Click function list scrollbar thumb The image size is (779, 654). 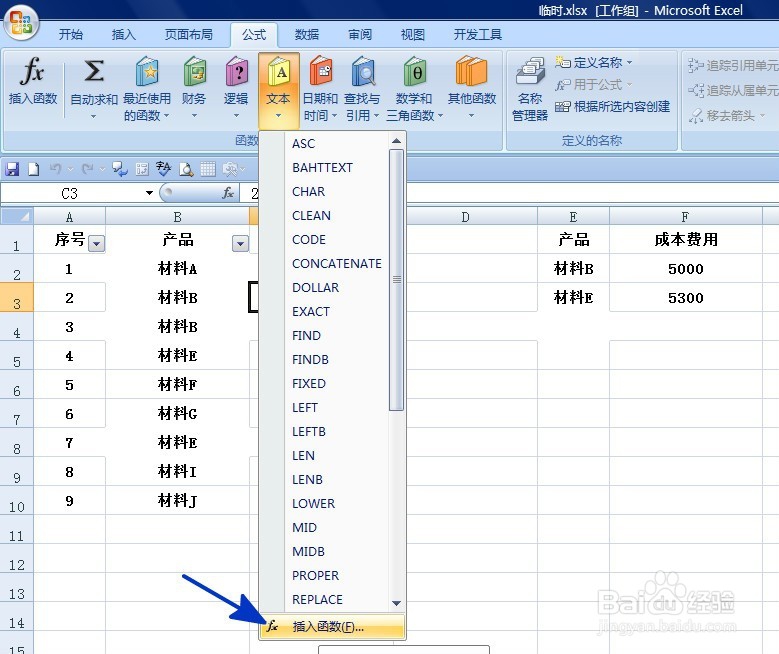pyautogui.click(x=396, y=280)
